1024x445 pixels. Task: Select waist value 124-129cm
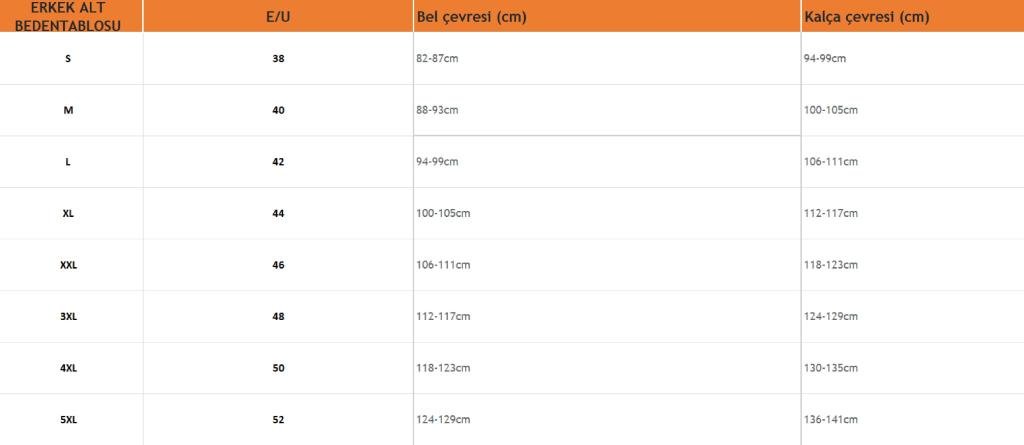point(443,420)
